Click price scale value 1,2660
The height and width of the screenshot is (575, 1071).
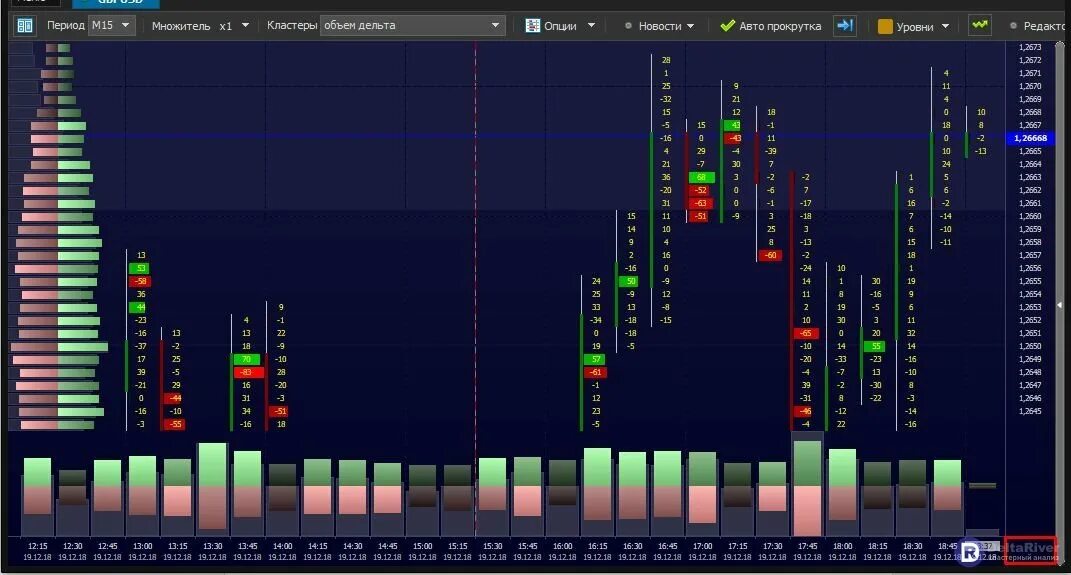click(x=1030, y=216)
